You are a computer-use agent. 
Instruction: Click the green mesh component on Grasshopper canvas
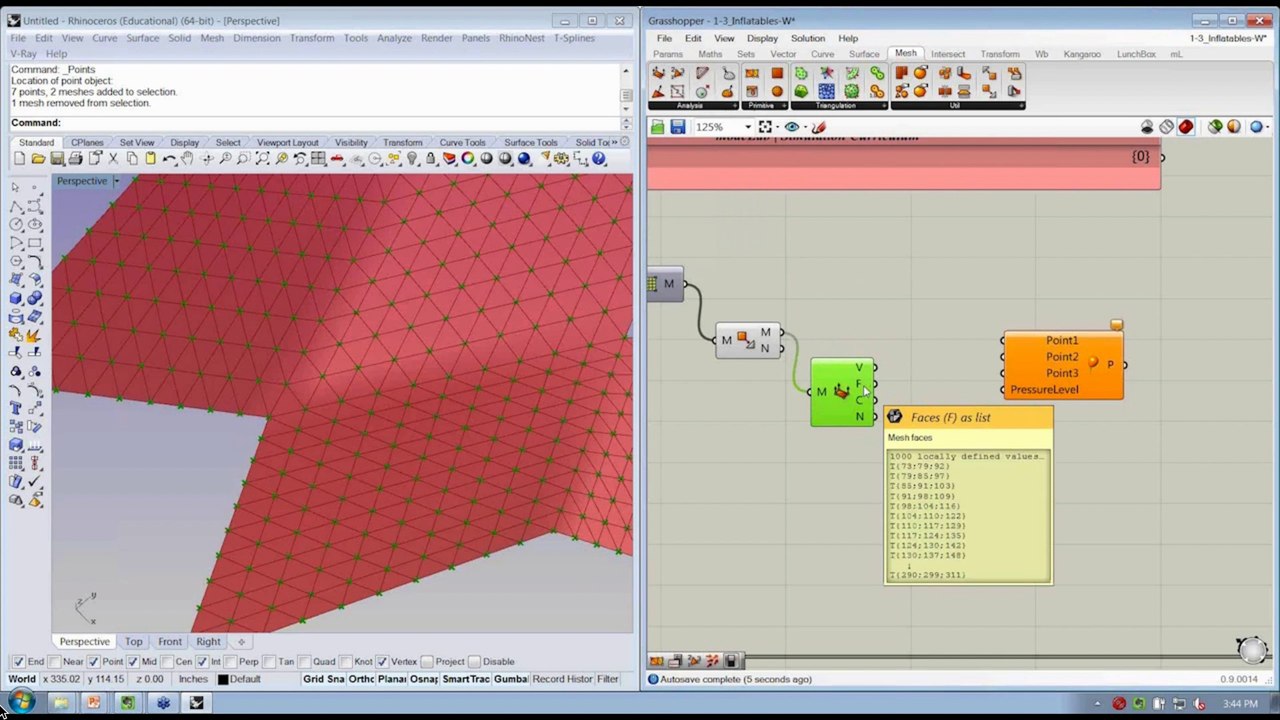pyautogui.click(x=842, y=392)
